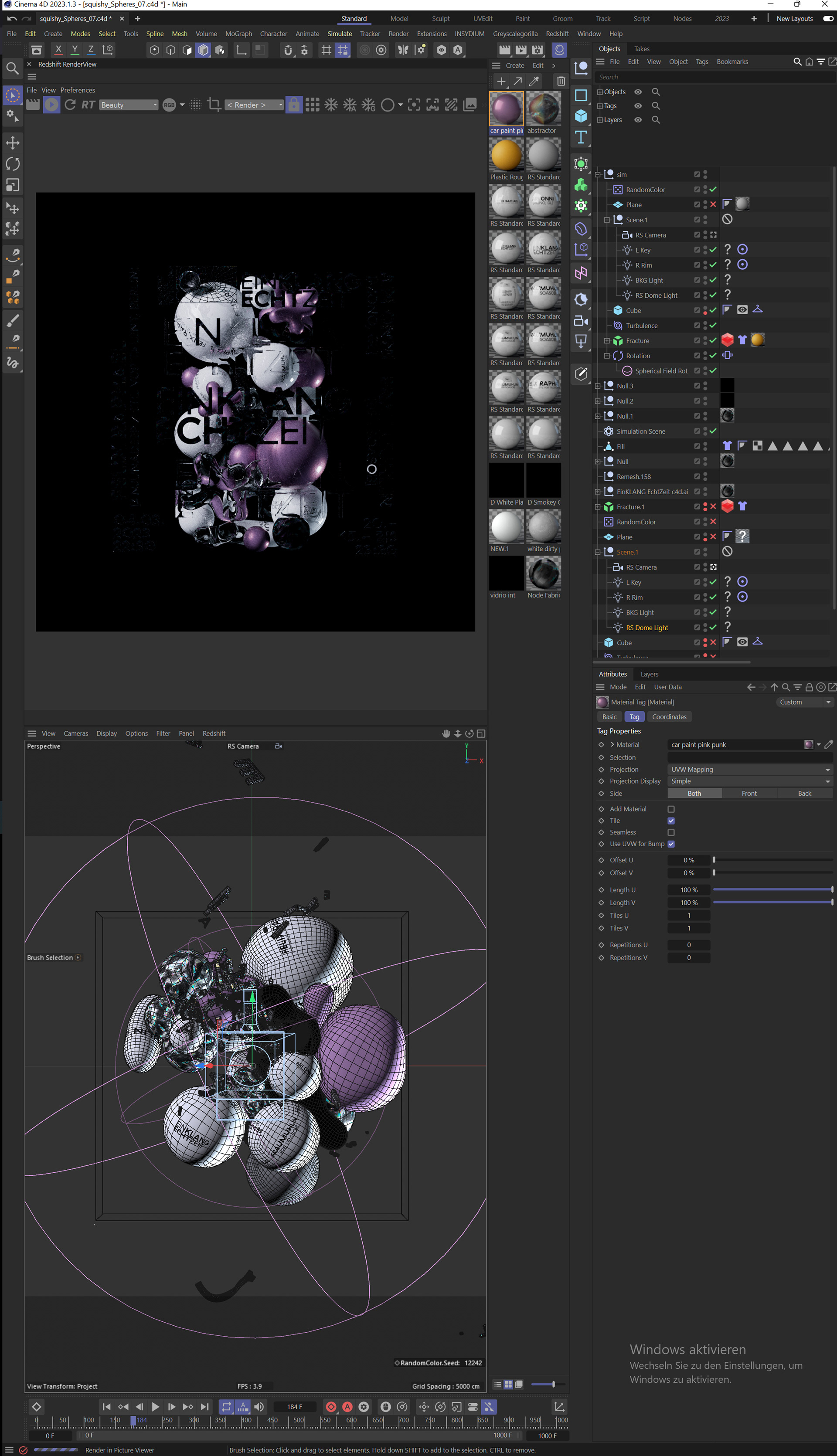837x1456 pixels.
Task: Open the Simulate menu
Action: point(339,34)
